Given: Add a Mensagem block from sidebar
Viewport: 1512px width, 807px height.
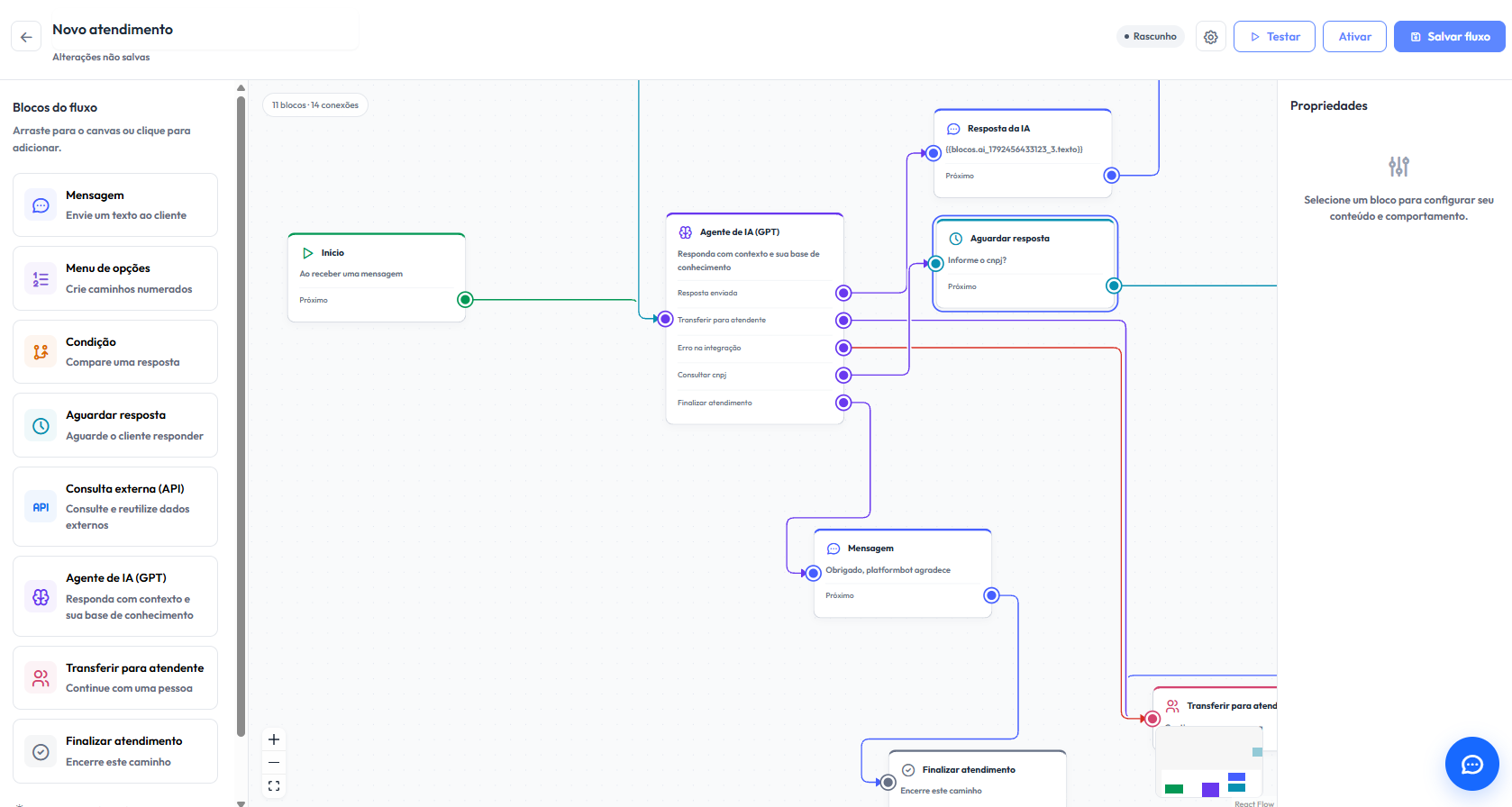Looking at the screenshot, I should (115, 205).
